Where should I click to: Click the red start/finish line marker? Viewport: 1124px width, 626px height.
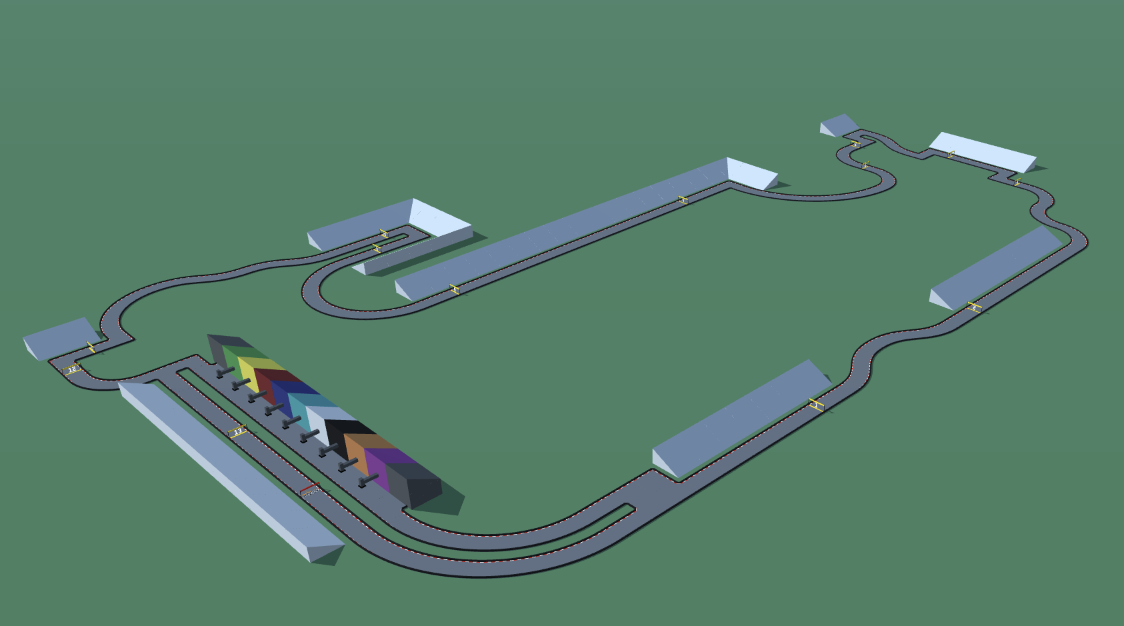(311, 489)
